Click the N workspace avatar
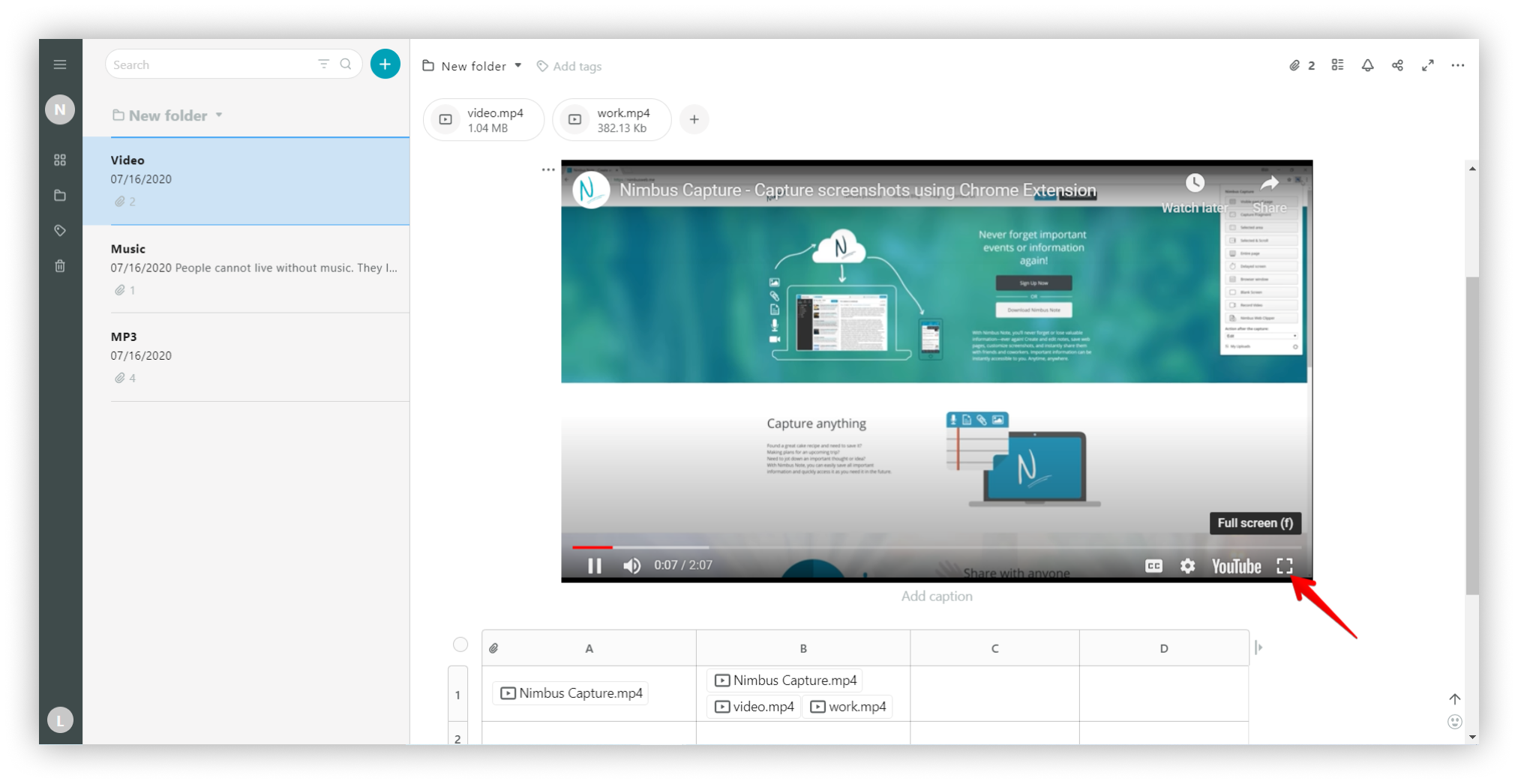Viewport: 1518px width, 784px height. [x=60, y=109]
